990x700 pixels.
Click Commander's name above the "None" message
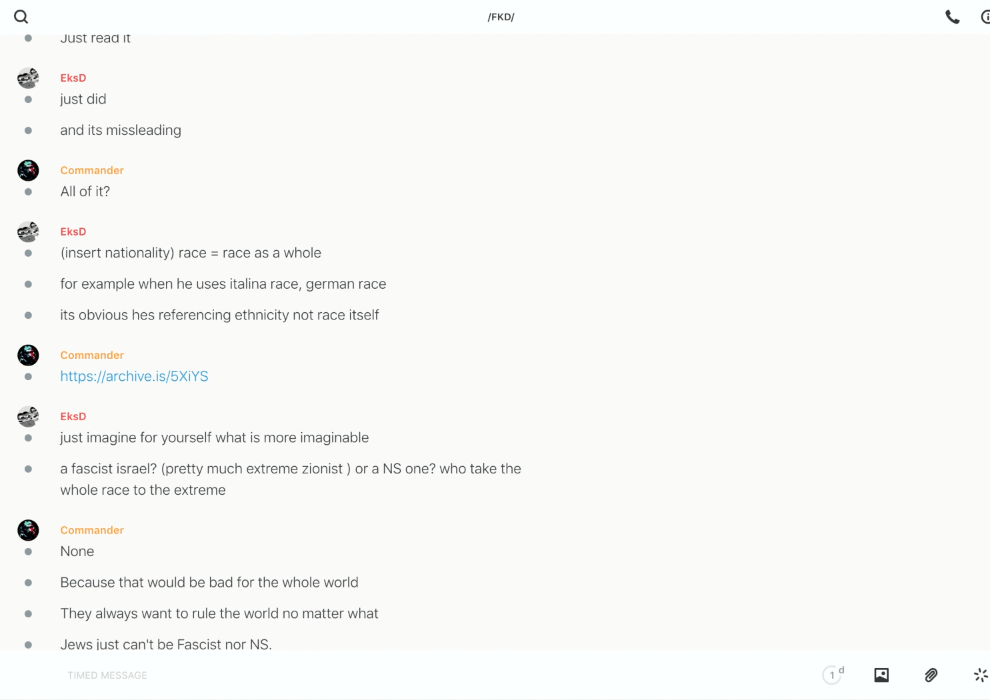point(92,530)
